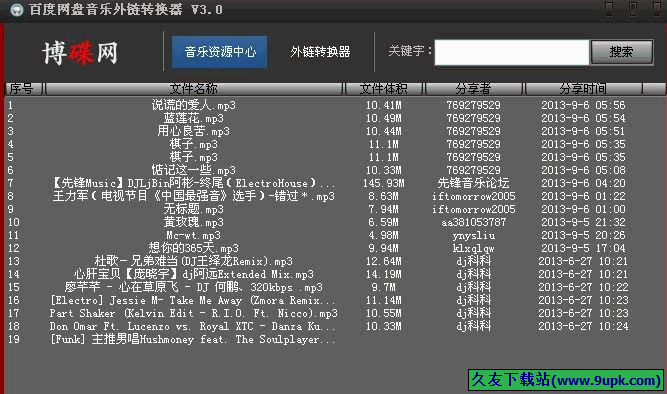Click the sharer aa381053787

[473, 222]
